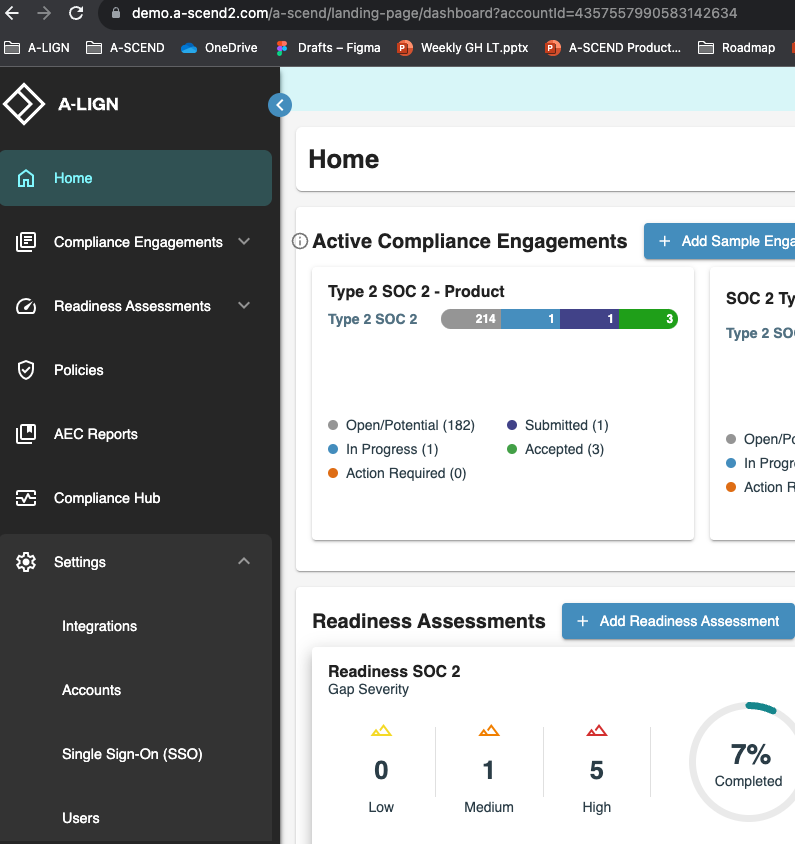This screenshot has width=795, height=844.
Task: Open Single Sign-On (SSO) settings
Action: click(x=132, y=754)
